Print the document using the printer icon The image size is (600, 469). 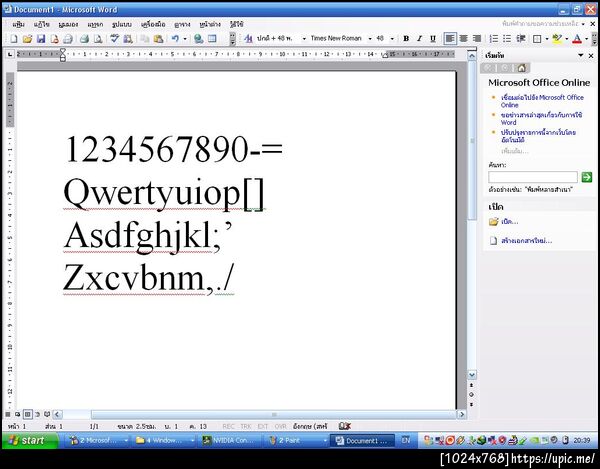85,39
